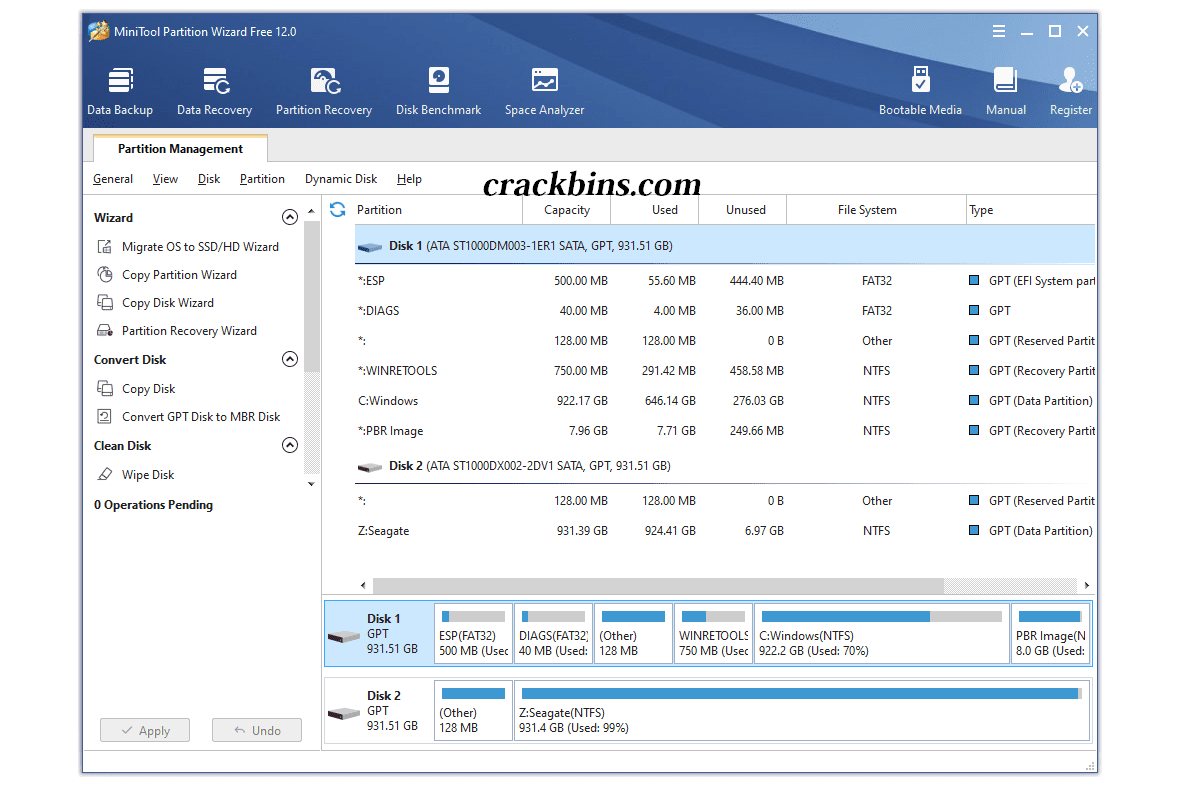
Task: Open the Dynamic Disk menu
Action: 340,179
